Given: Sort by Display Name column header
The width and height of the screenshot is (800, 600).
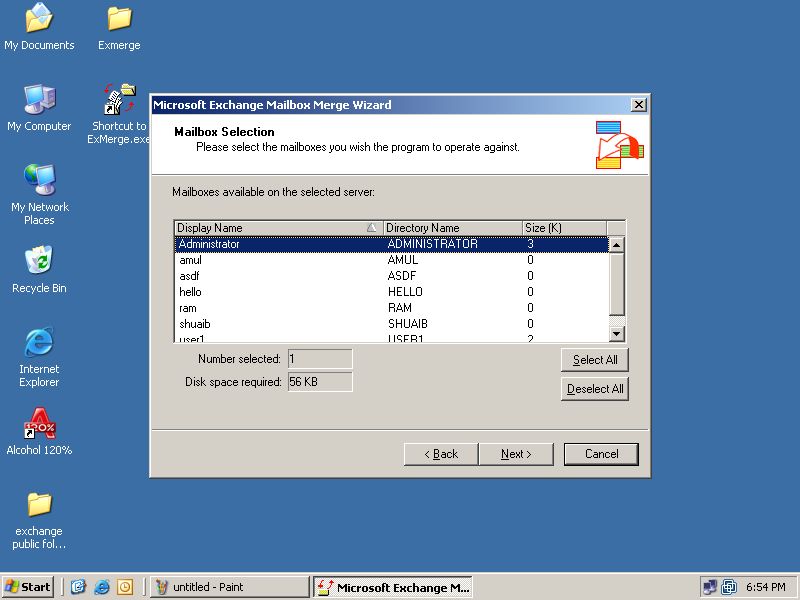Looking at the screenshot, I should click(x=279, y=228).
